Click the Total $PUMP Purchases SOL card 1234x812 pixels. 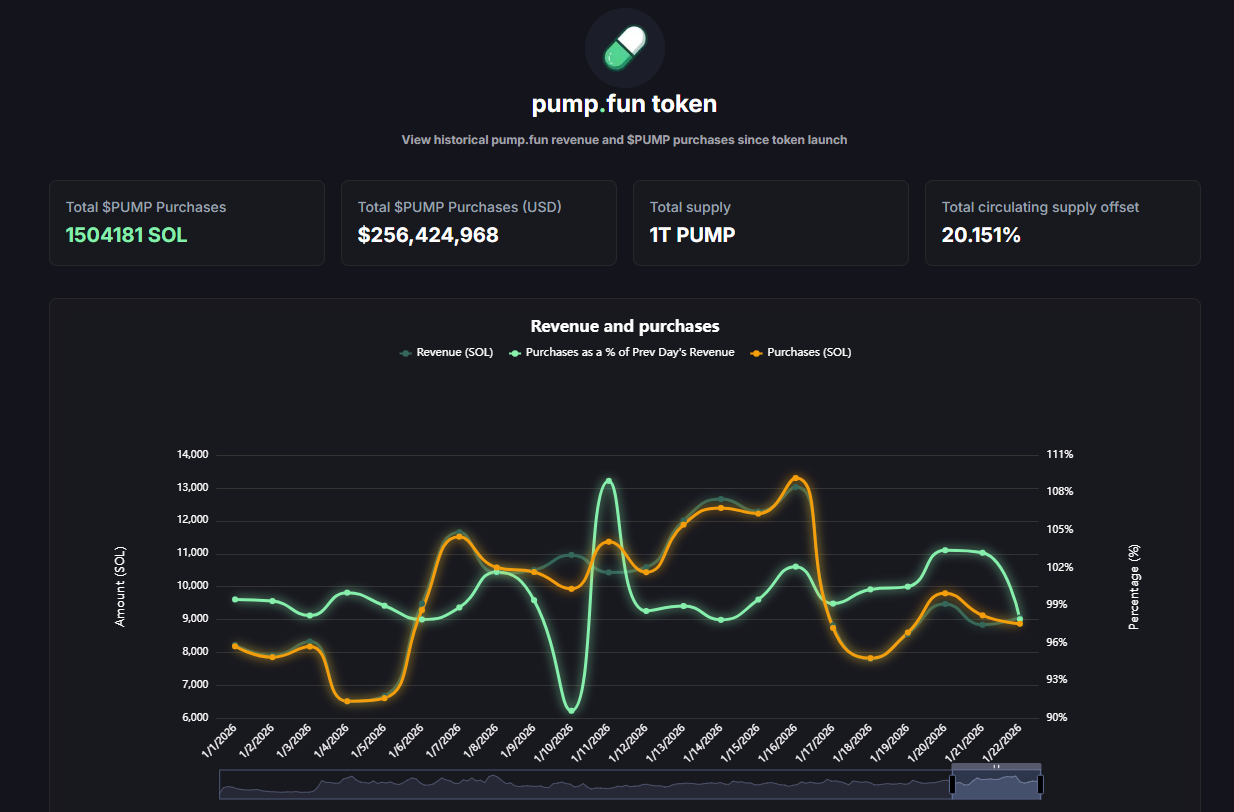click(x=187, y=223)
